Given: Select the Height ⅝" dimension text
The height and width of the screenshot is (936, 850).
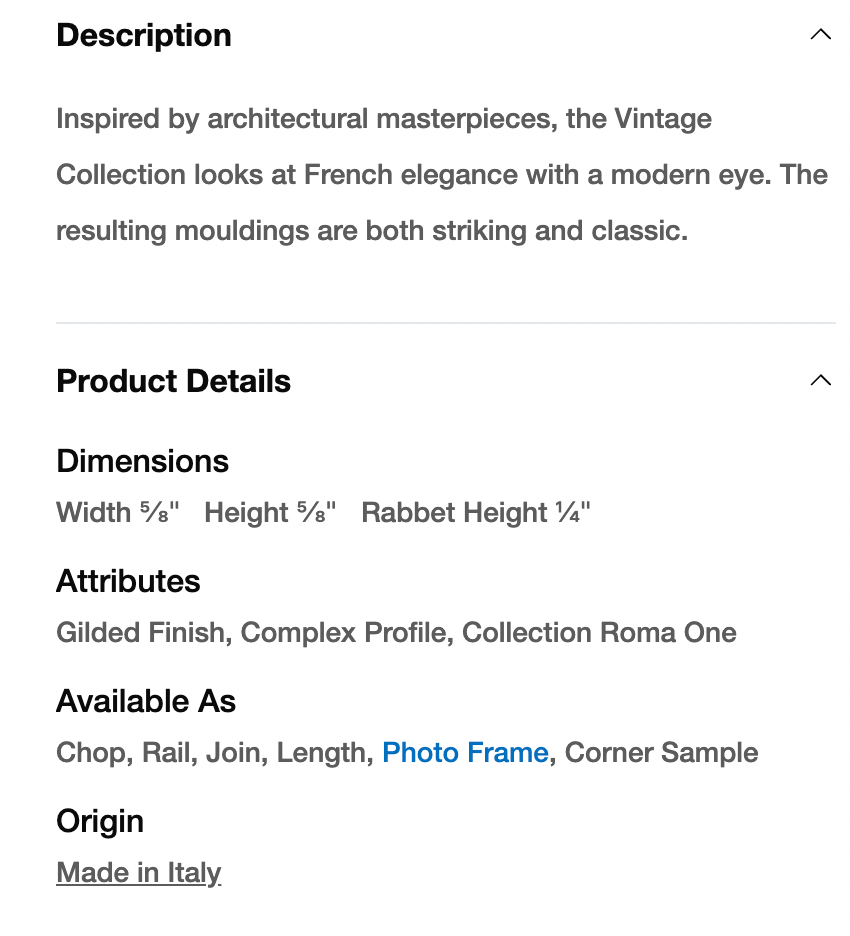Looking at the screenshot, I should click(270, 513).
